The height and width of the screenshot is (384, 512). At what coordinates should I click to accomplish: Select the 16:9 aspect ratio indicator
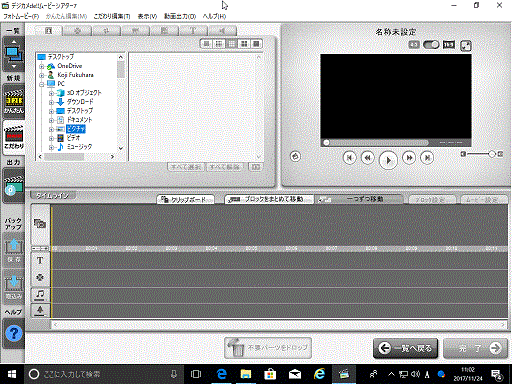click(x=449, y=45)
